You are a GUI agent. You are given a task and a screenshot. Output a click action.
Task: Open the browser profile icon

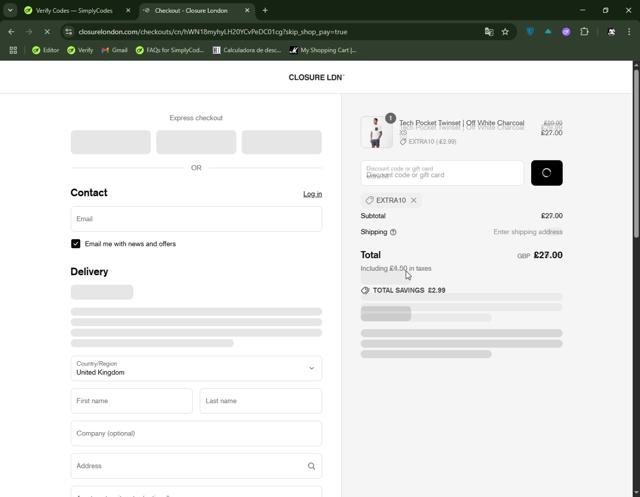pos(611,32)
